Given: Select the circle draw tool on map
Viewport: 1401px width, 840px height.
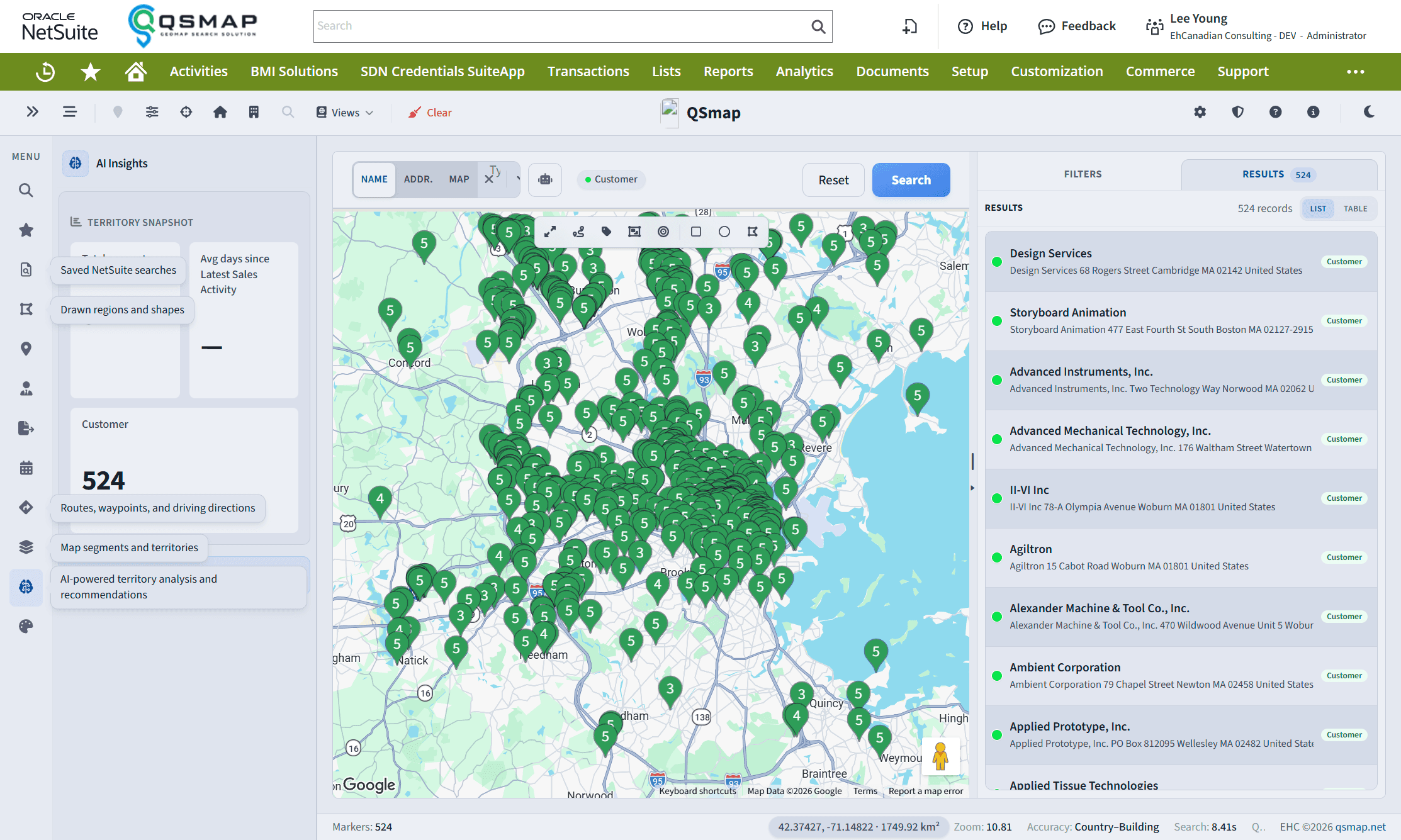Looking at the screenshot, I should click(724, 232).
